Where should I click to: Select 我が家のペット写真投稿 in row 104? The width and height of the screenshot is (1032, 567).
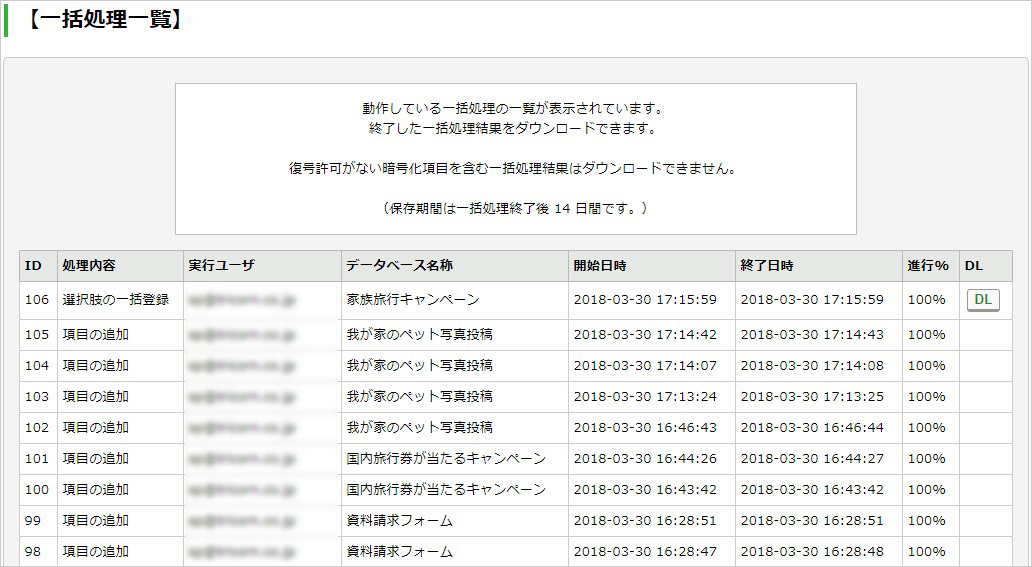pos(420,365)
